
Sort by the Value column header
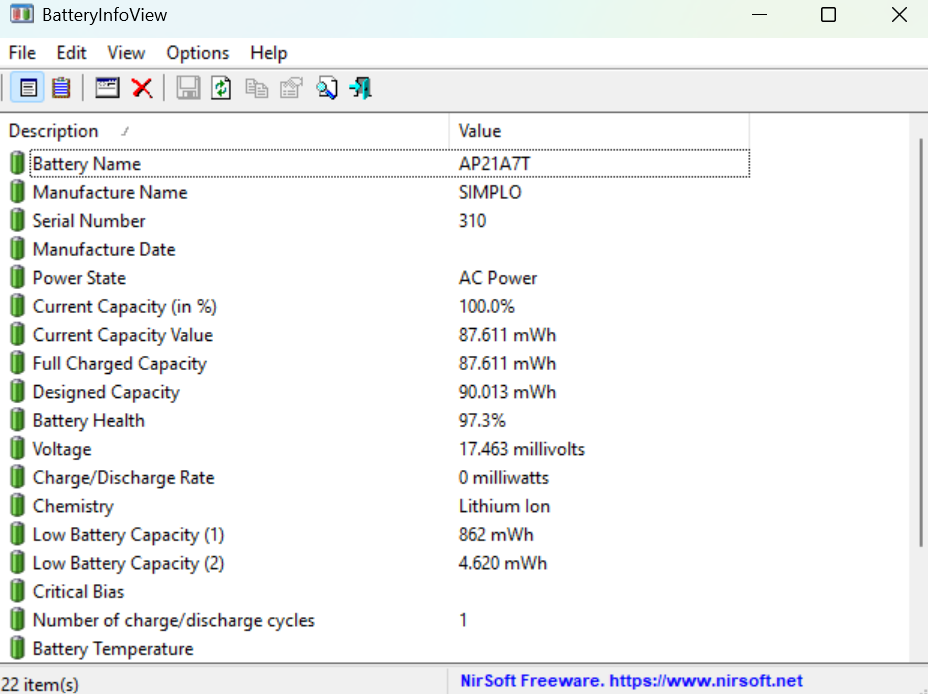[x=599, y=131]
